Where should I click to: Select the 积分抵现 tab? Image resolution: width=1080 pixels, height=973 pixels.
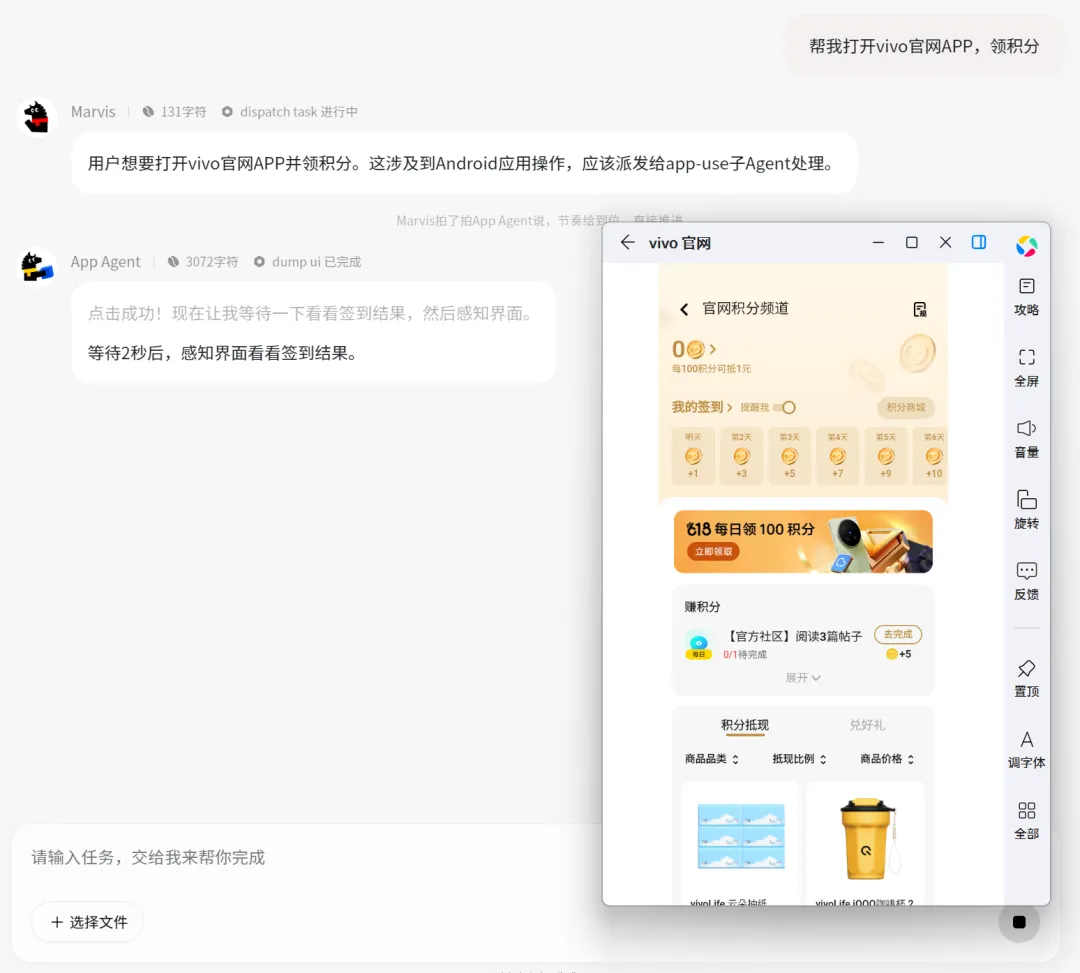point(745,725)
